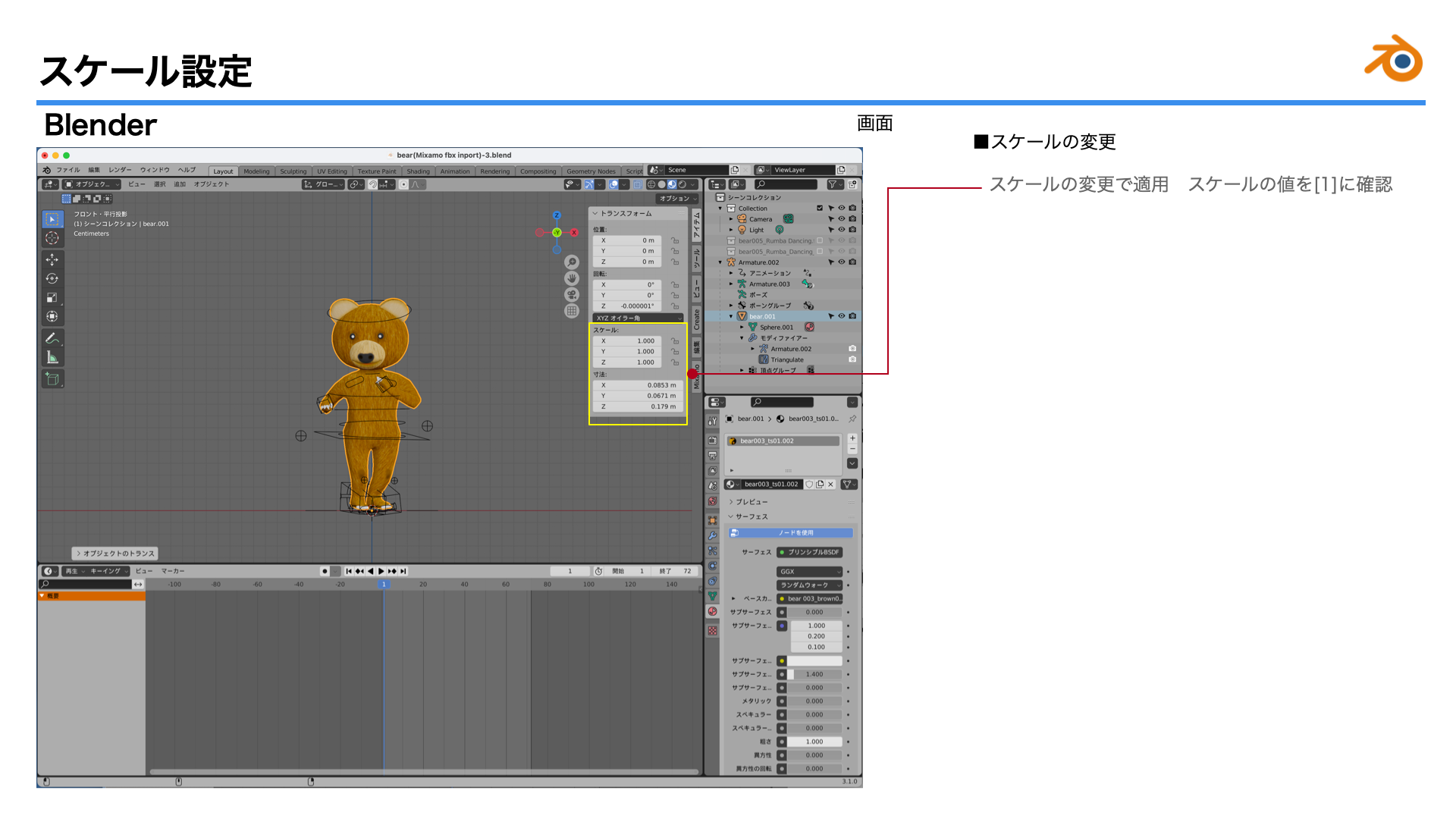1456x819 pixels.
Task: Open the Render menu
Action: [120, 170]
